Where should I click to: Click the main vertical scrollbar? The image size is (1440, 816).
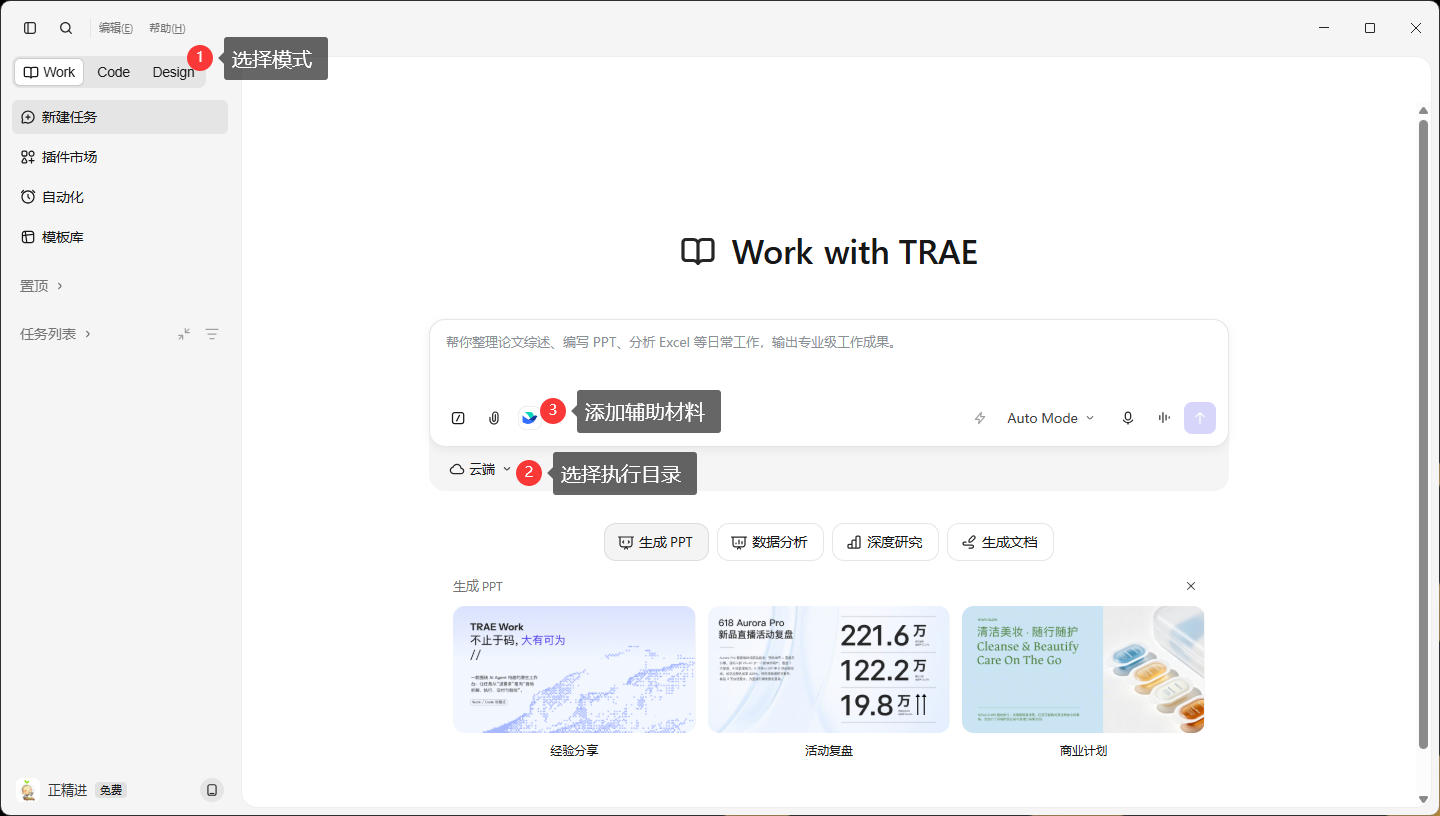1424,435
